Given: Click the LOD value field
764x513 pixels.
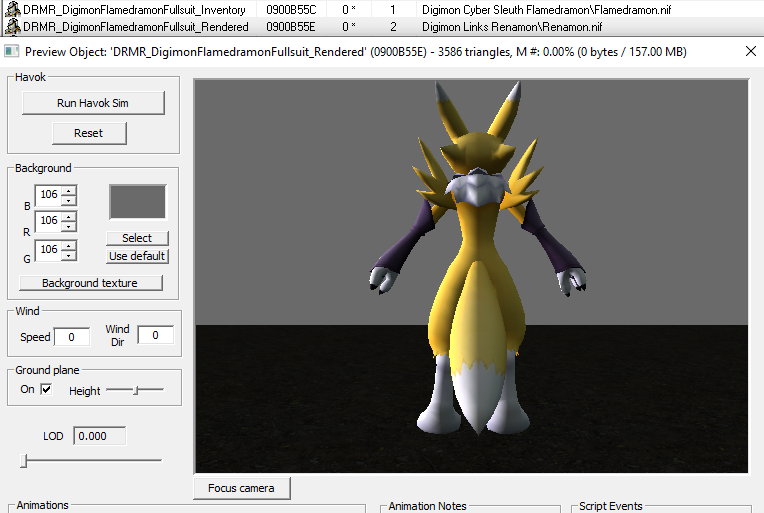Looking at the screenshot, I should coord(99,436).
